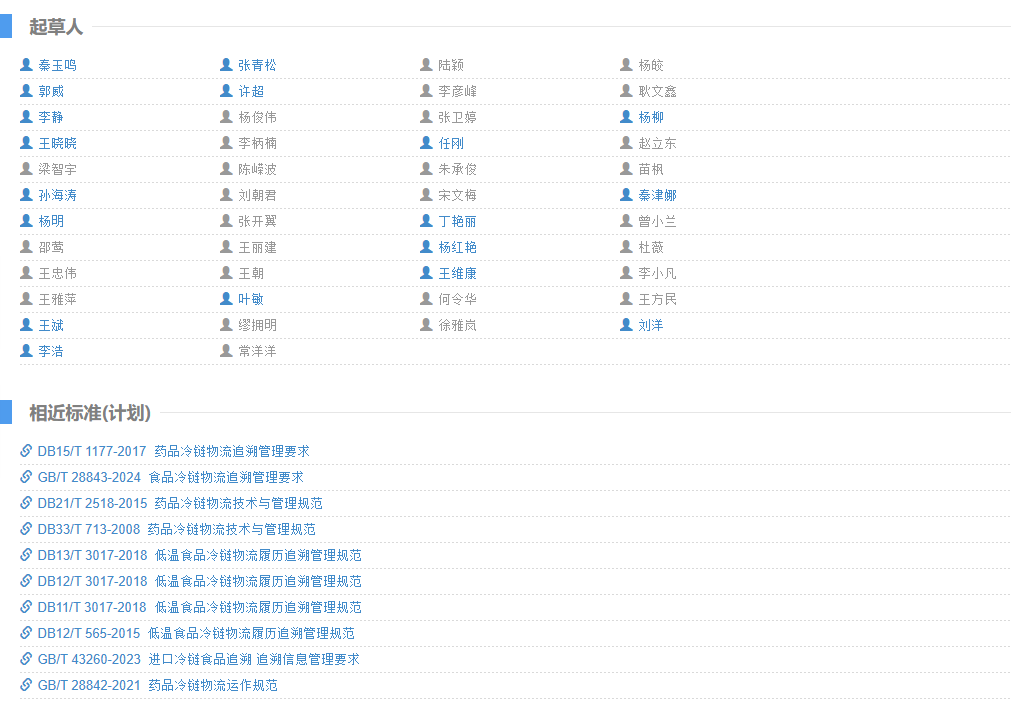The height and width of the screenshot is (711, 1011).
Task: Click the link icon beside DB33/T 713-2008
Action: [x=26, y=529]
